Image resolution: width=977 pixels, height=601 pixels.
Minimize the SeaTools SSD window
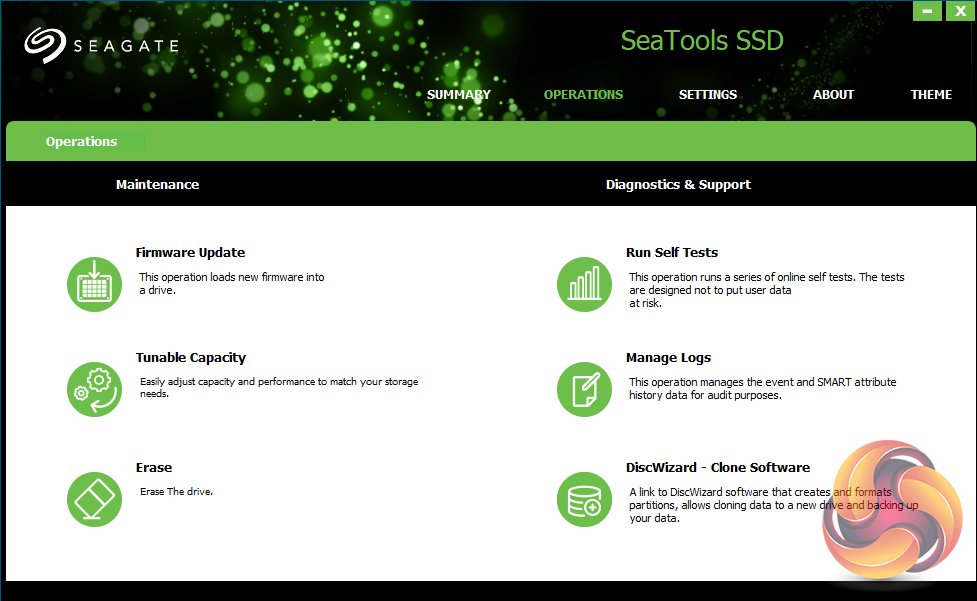coord(927,11)
